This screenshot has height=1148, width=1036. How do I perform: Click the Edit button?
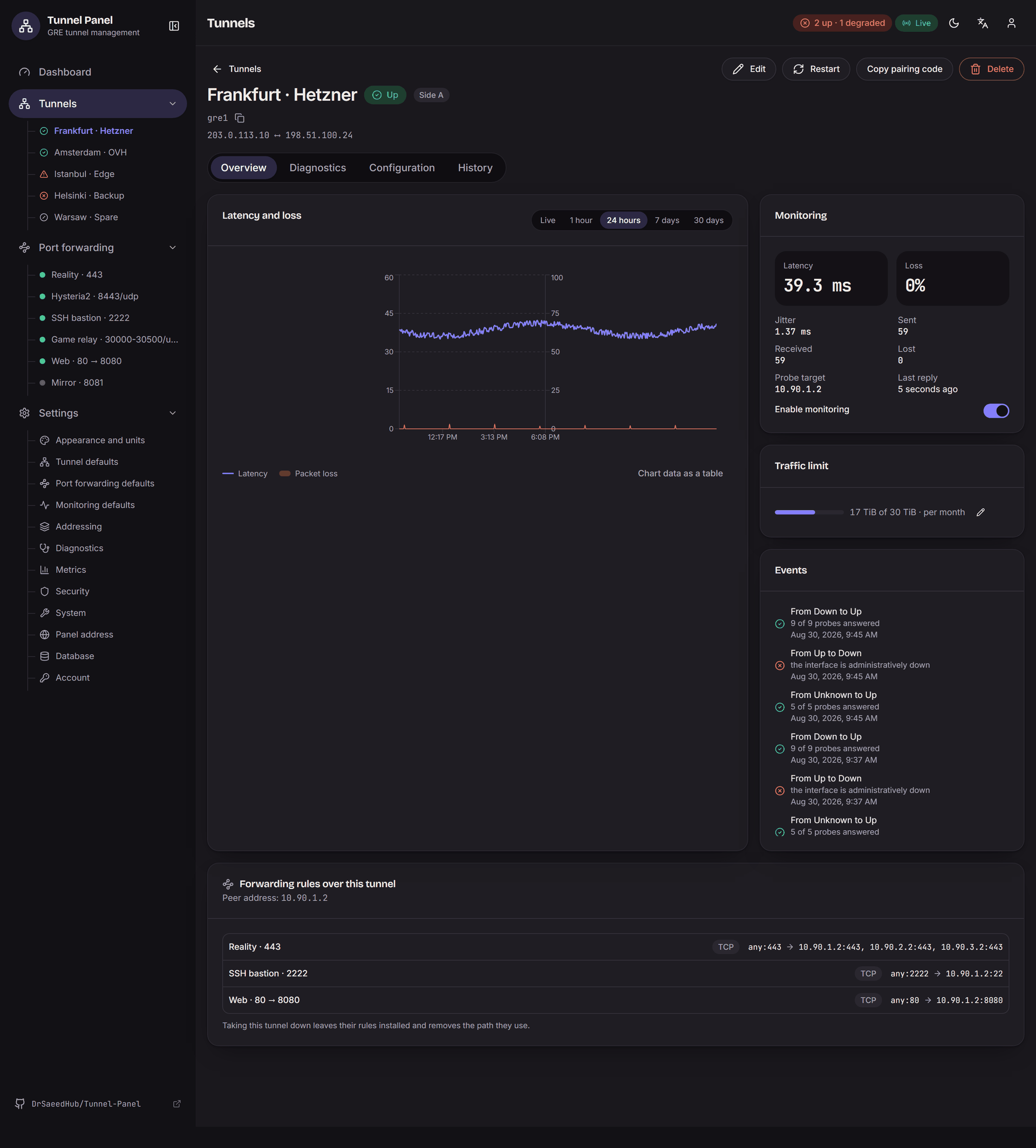tap(748, 69)
